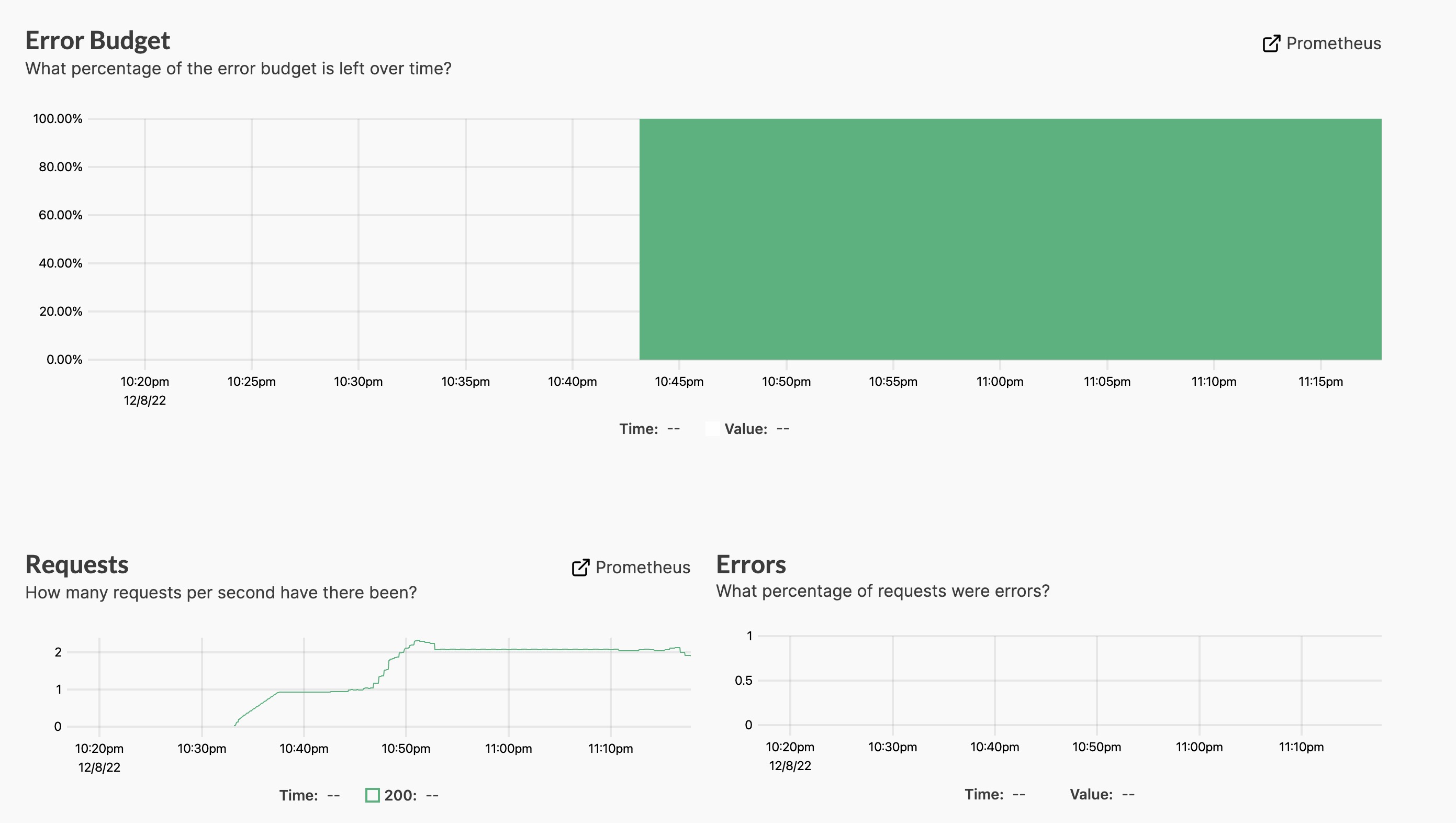Click the external-link icon beside Error Budget's Prometheus

click(x=1271, y=43)
